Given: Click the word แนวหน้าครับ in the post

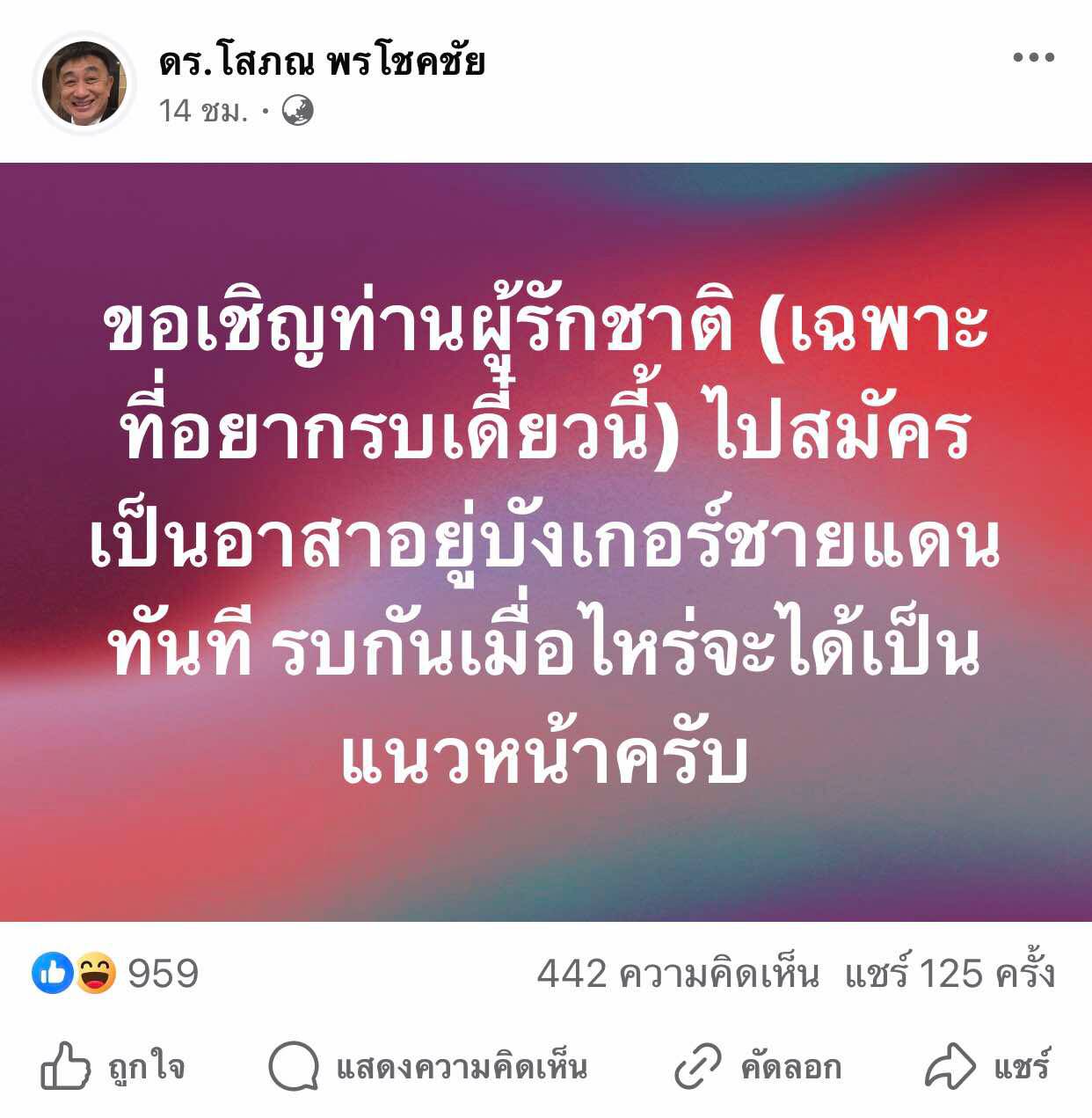Looking at the screenshot, I should pyautogui.click(x=544, y=756).
